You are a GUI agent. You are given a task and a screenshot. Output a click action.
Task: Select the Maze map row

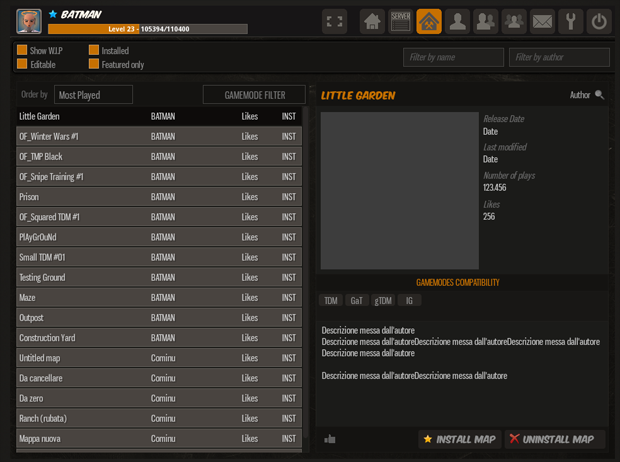click(x=159, y=298)
